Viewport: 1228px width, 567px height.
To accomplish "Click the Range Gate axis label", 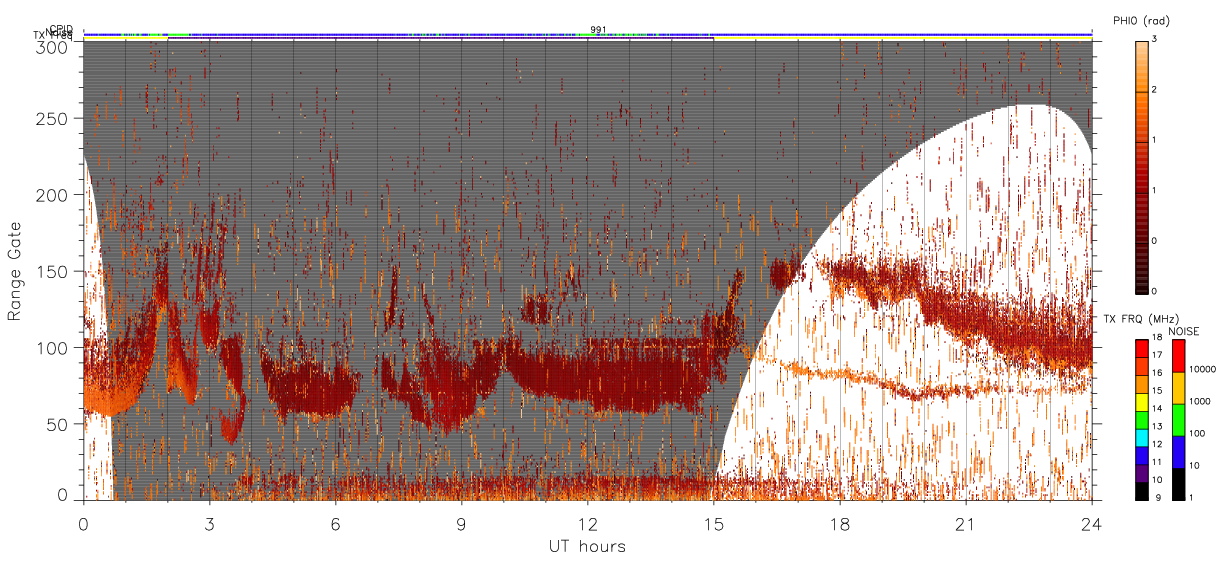I will pos(15,272).
